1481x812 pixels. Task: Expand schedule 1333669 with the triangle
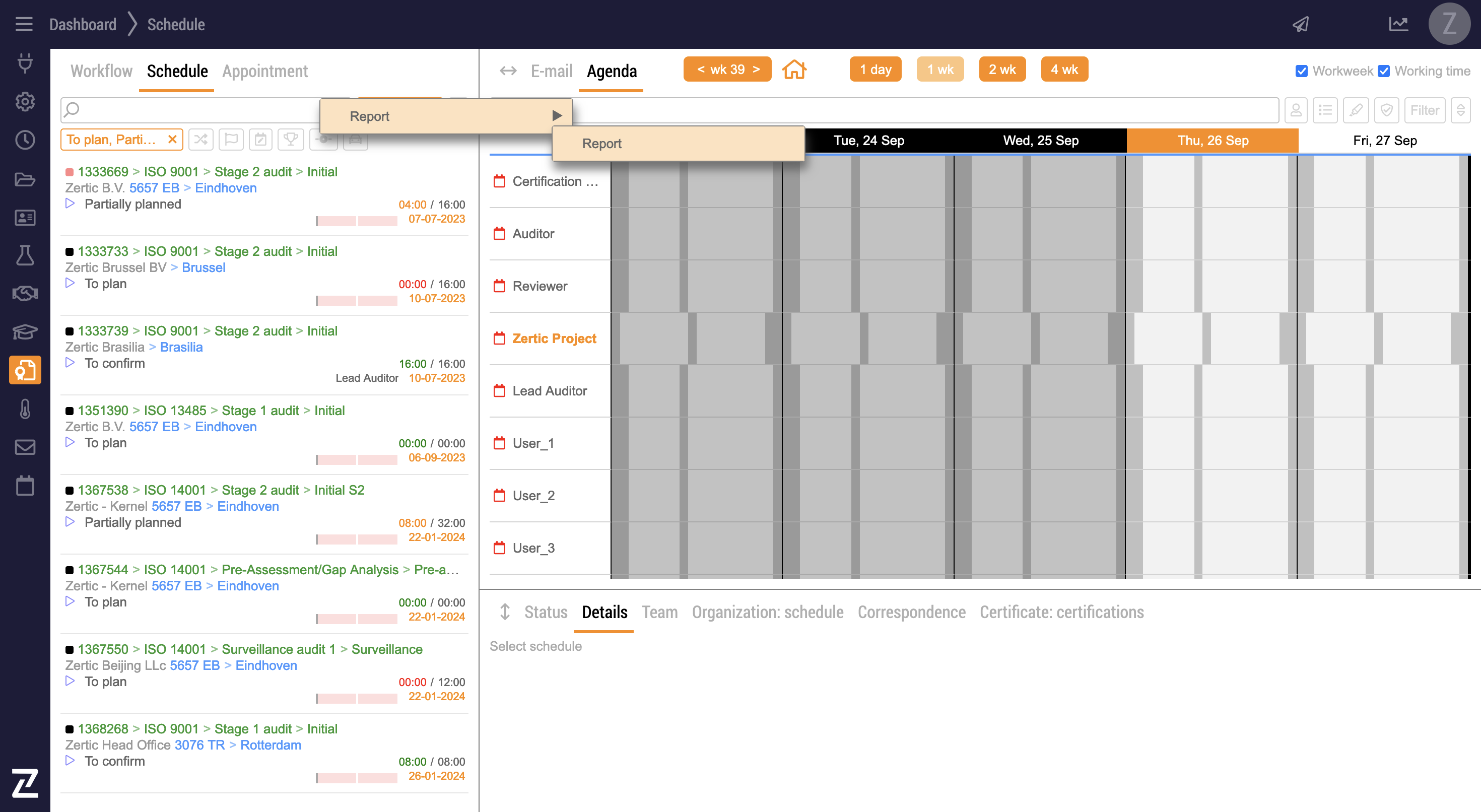coord(70,204)
